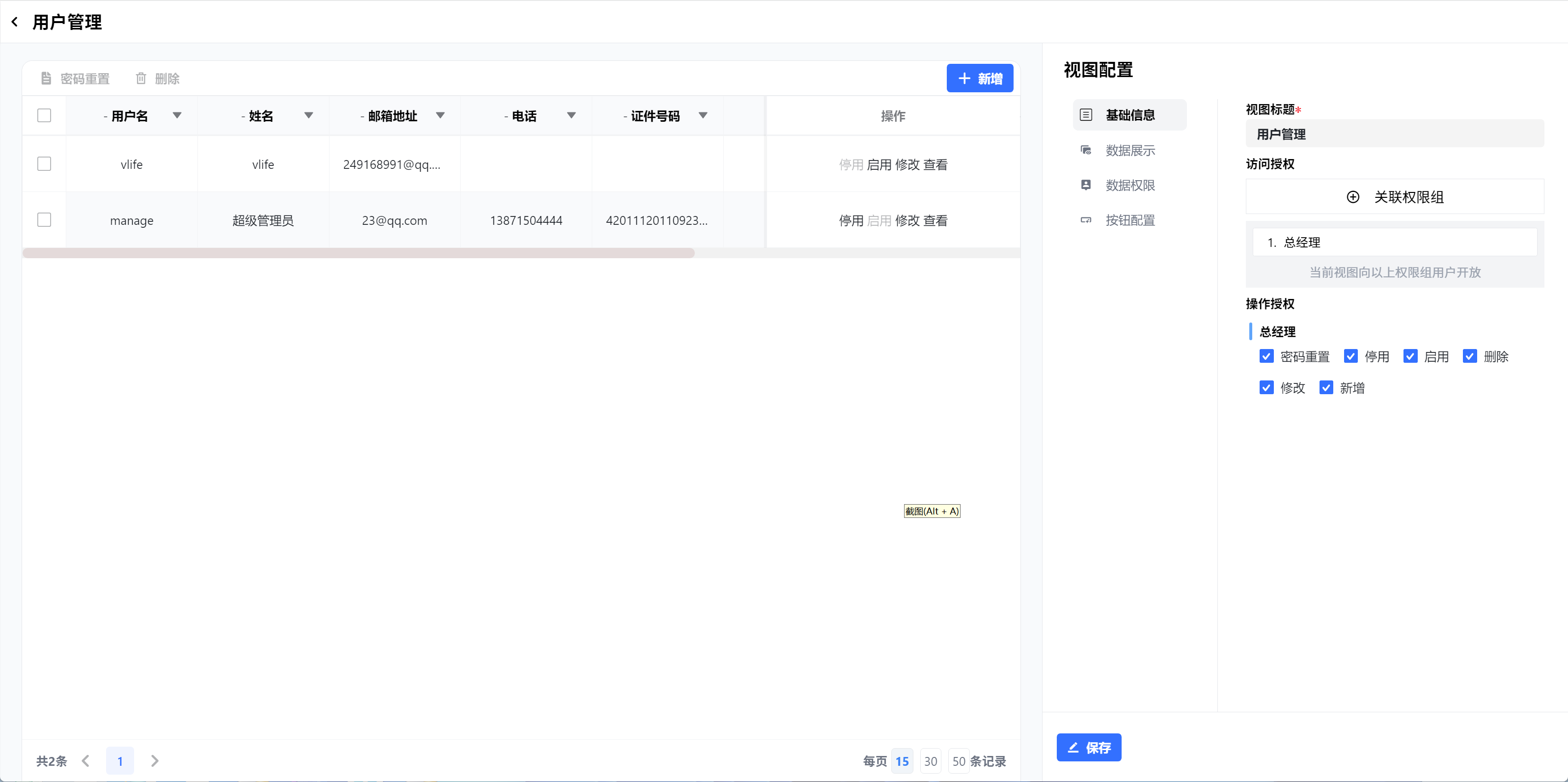The width and height of the screenshot is (1568, 782).
Task: Open the 用户名 column filter dropdown
Action: pos(176,116)
